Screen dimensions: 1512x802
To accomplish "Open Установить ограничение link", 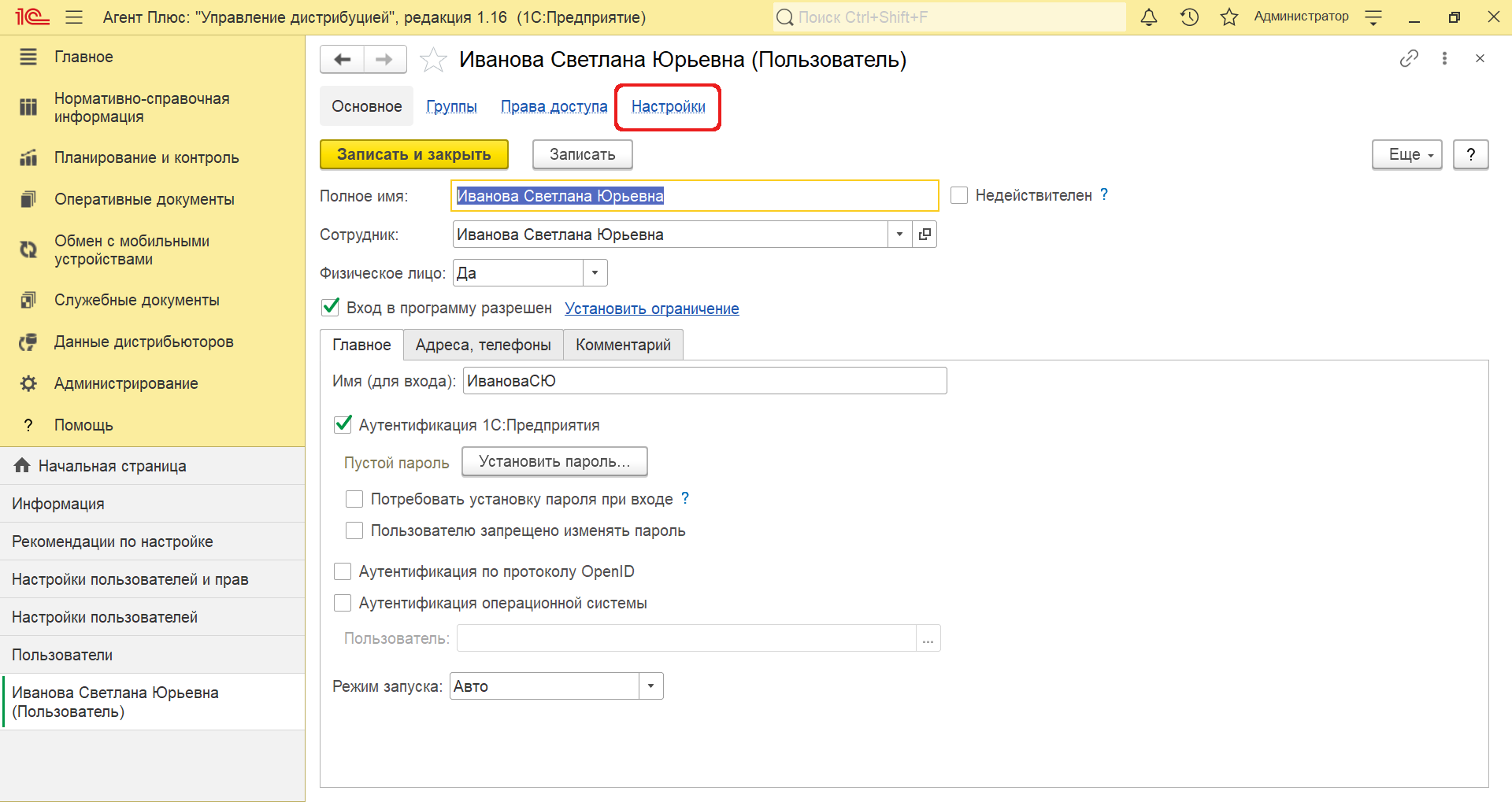I will [651, 309].
